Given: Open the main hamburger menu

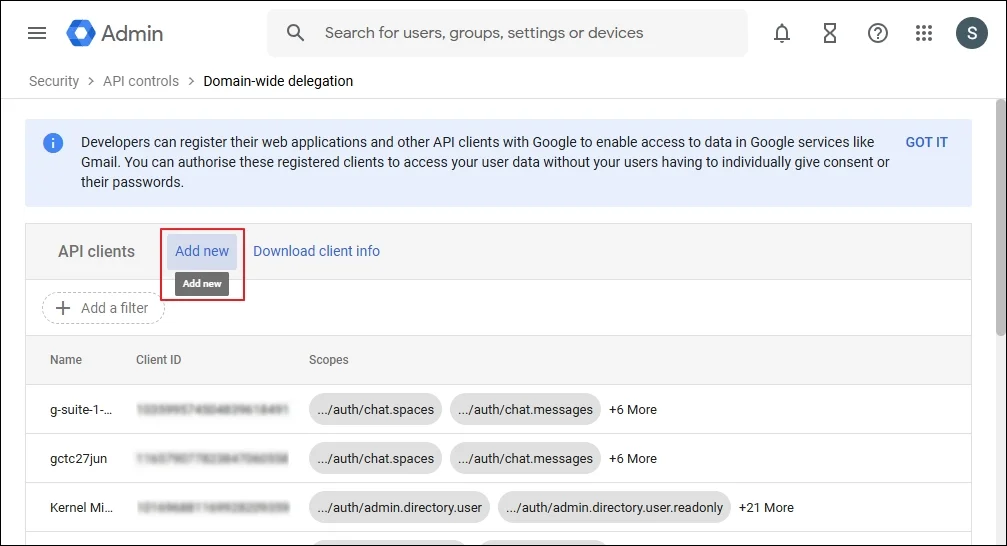Looking at the screenshot, I should click(x=37, y=33).
